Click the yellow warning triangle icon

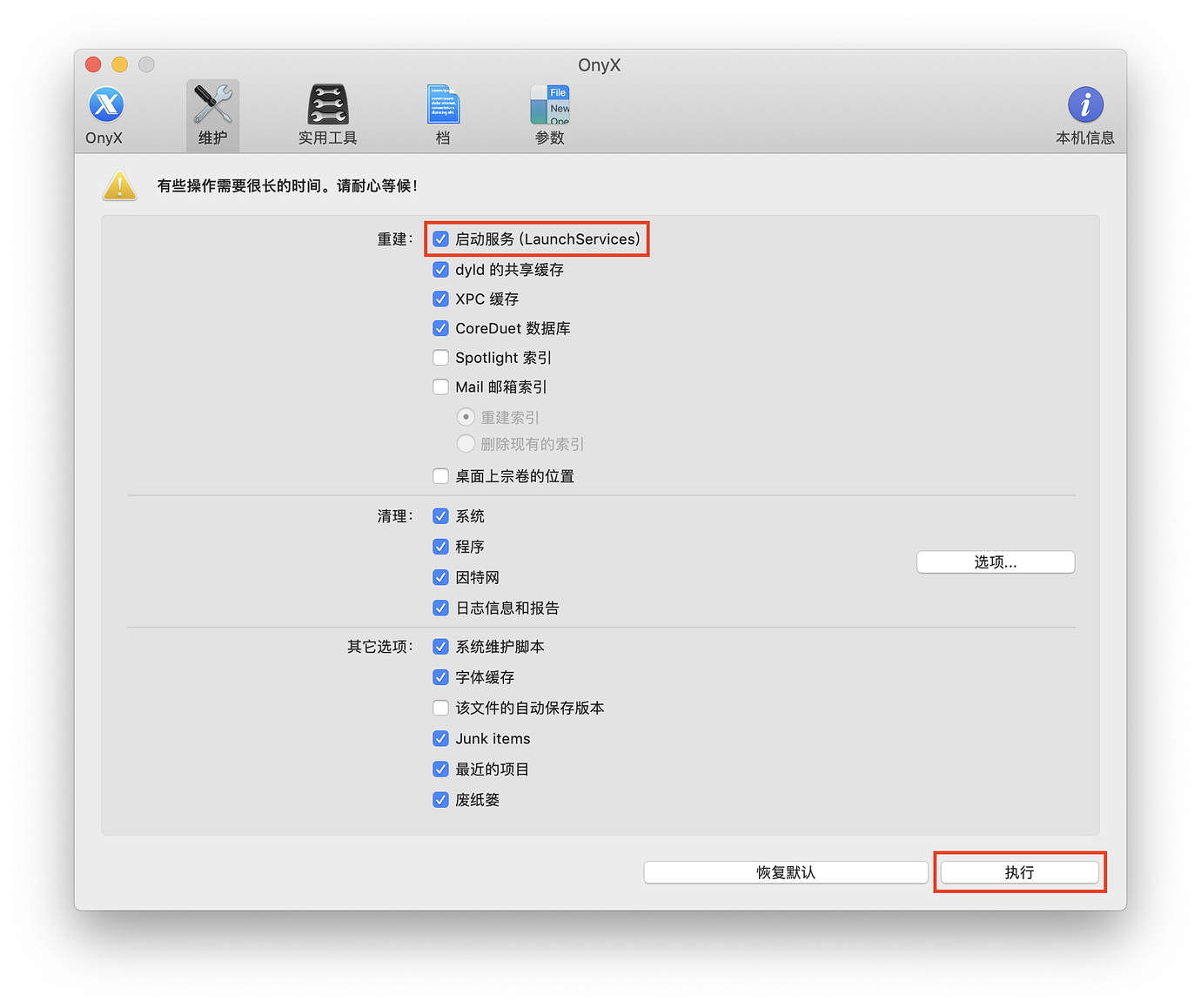[120, 185]
